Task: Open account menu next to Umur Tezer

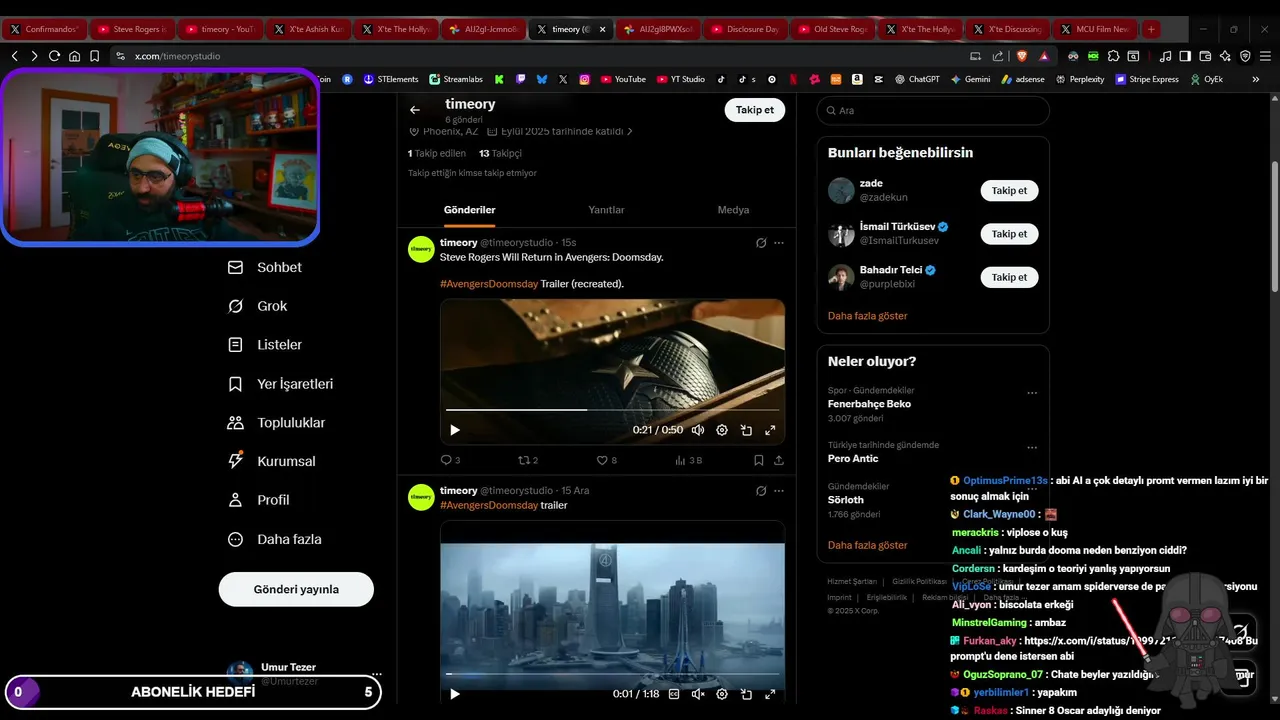Action: pyautogui.click(x=377, y=674)
